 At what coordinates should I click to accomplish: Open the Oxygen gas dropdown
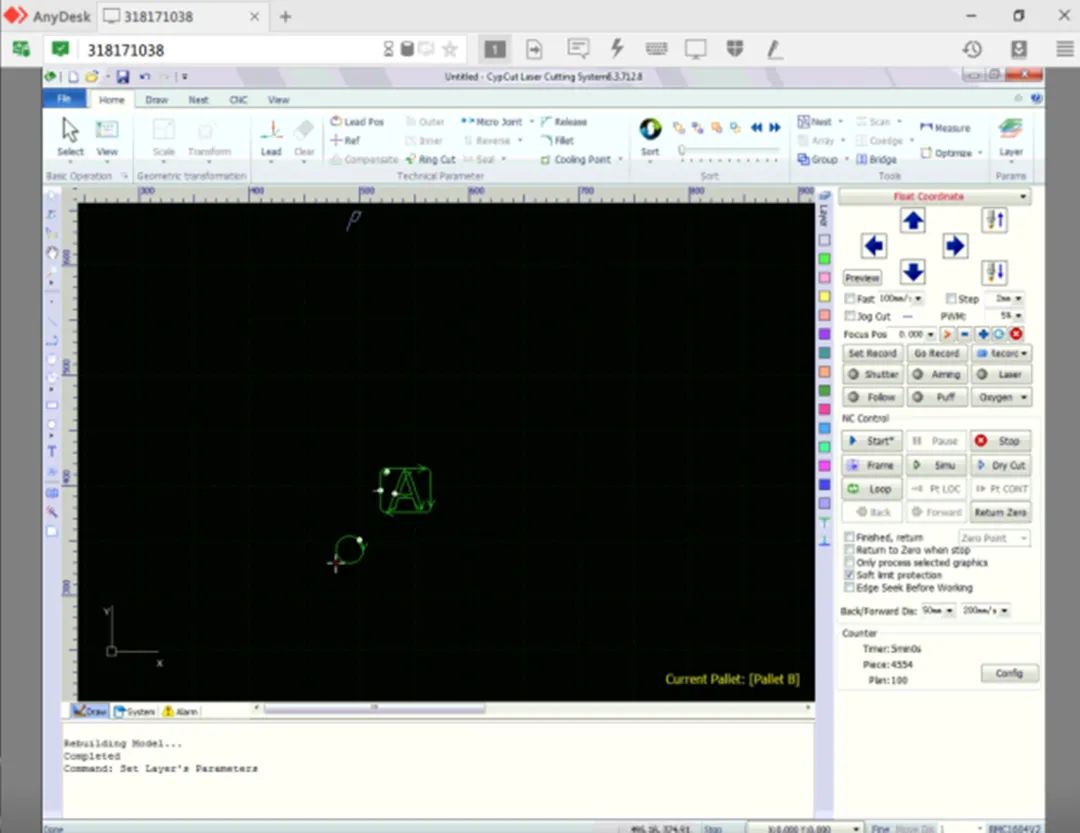click(1024, 398)
